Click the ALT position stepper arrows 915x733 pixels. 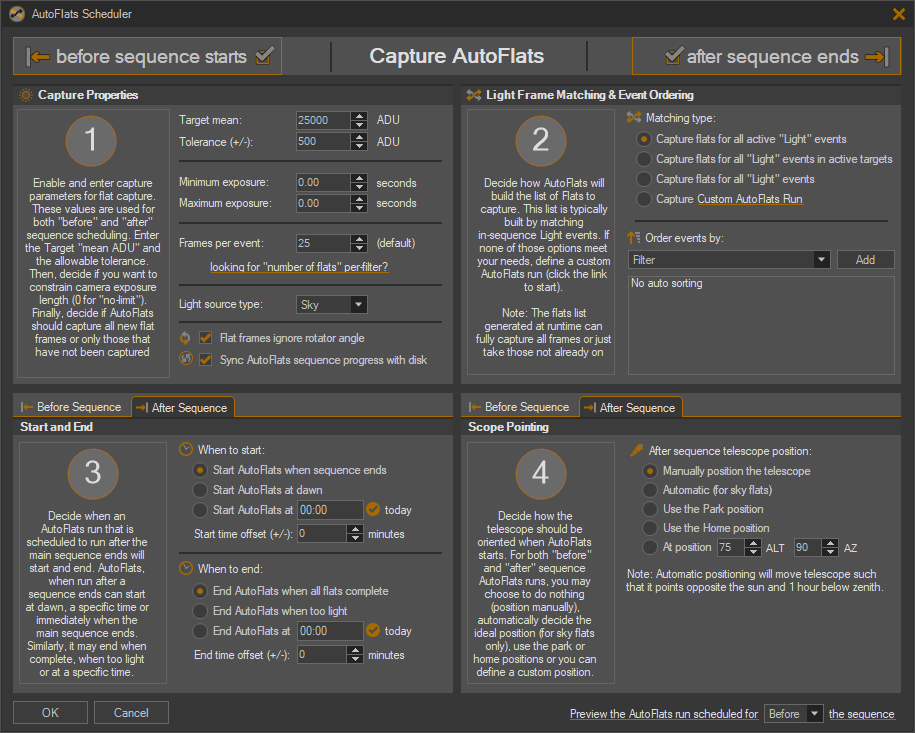(753, 547)
